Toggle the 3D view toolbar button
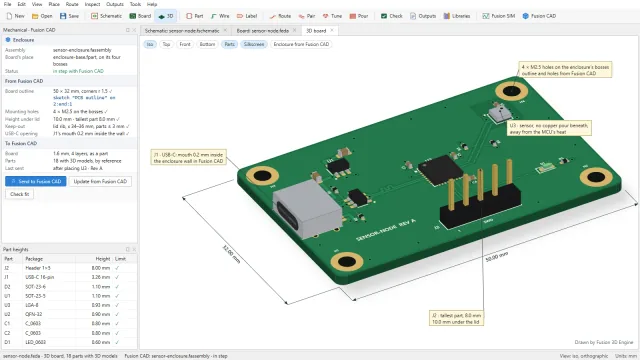The height and width of the screenshot is (360, 640). (166, 16)
